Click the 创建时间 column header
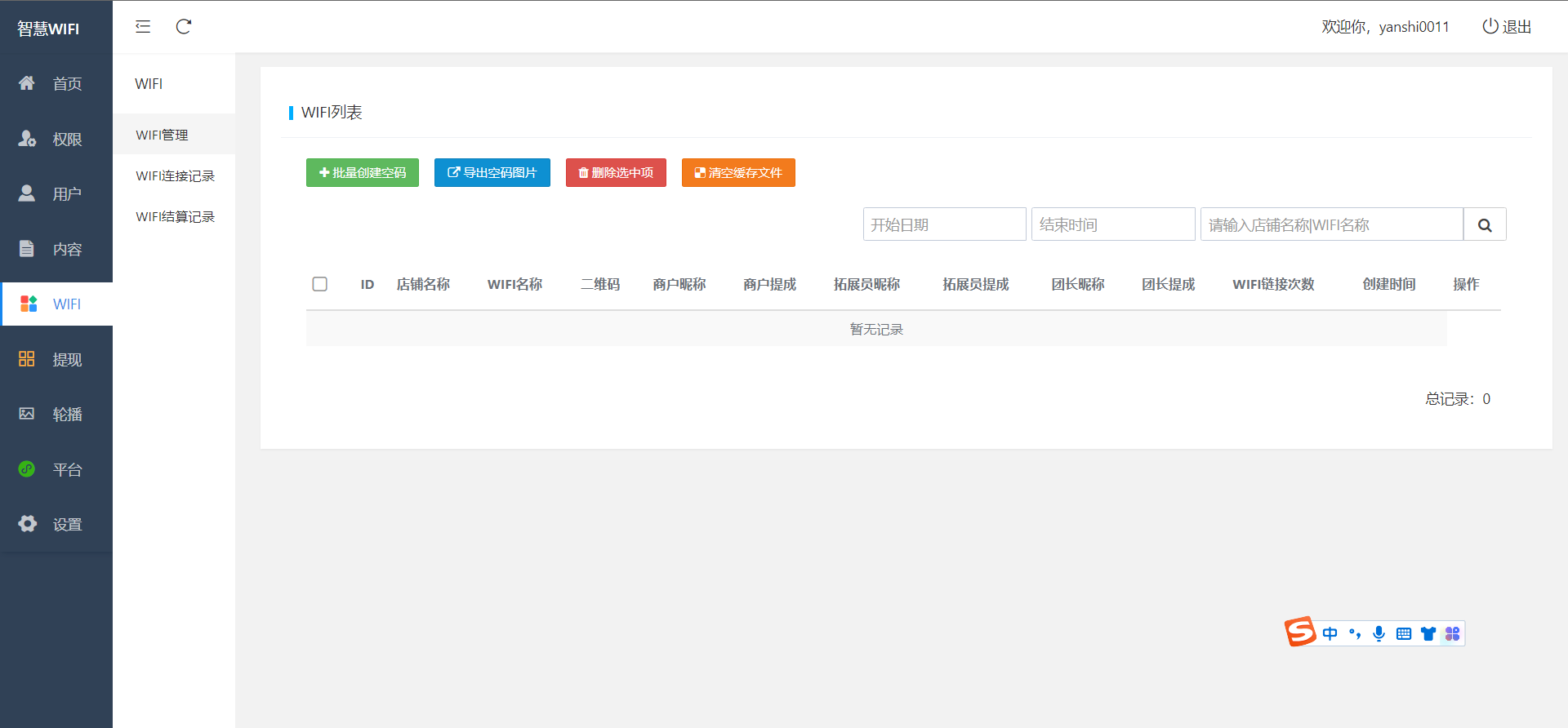This screenshot has height=728, width=1568. 1389,284
